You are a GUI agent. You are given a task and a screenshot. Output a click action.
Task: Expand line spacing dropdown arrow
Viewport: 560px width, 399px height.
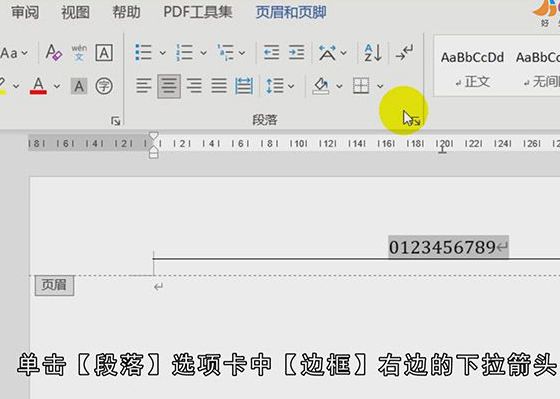coord(291,86)
